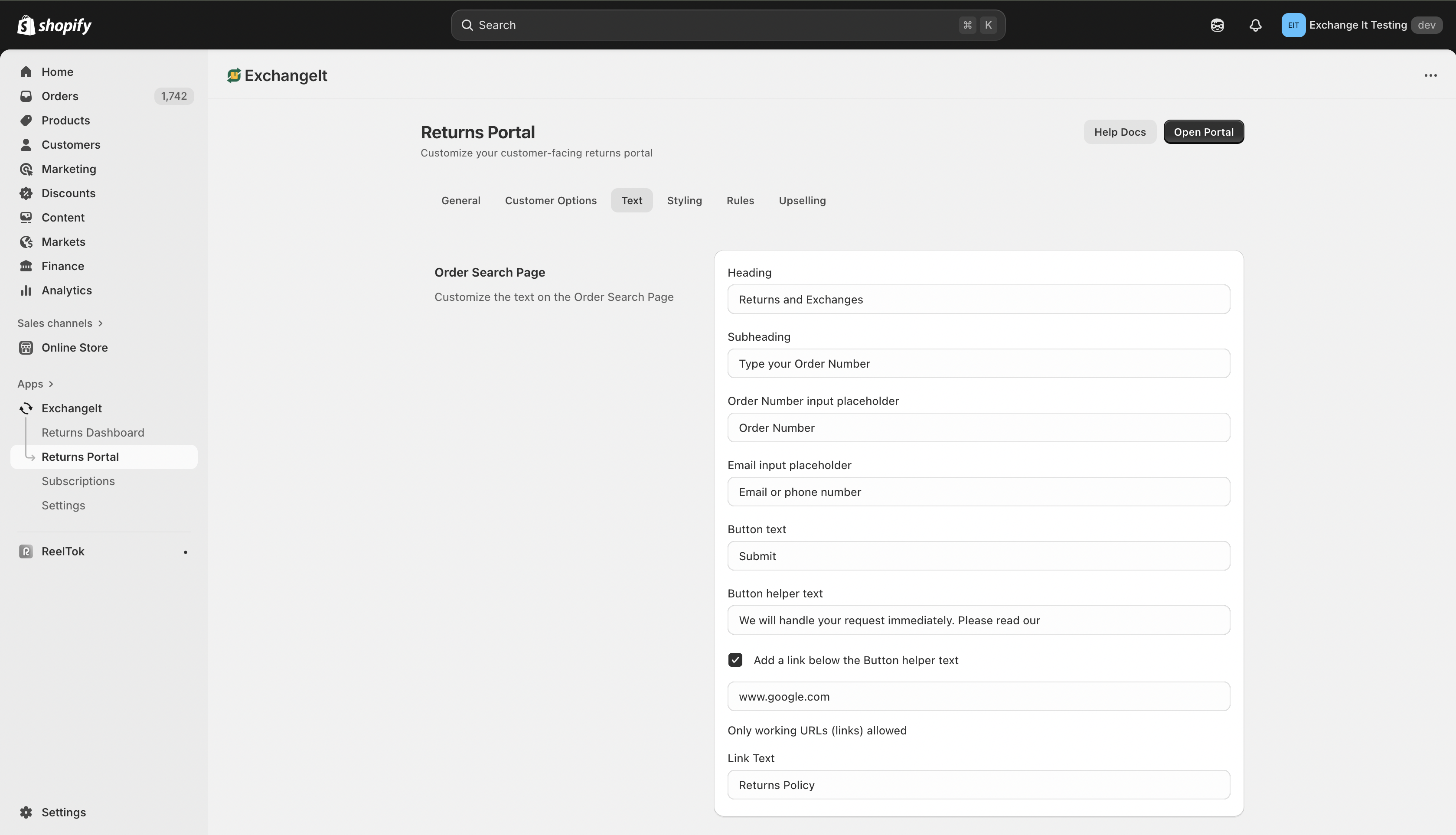Click into the Heading text field
This screenshot has height=835, width=1456.
pyautogui.click(x=978, y=300)
